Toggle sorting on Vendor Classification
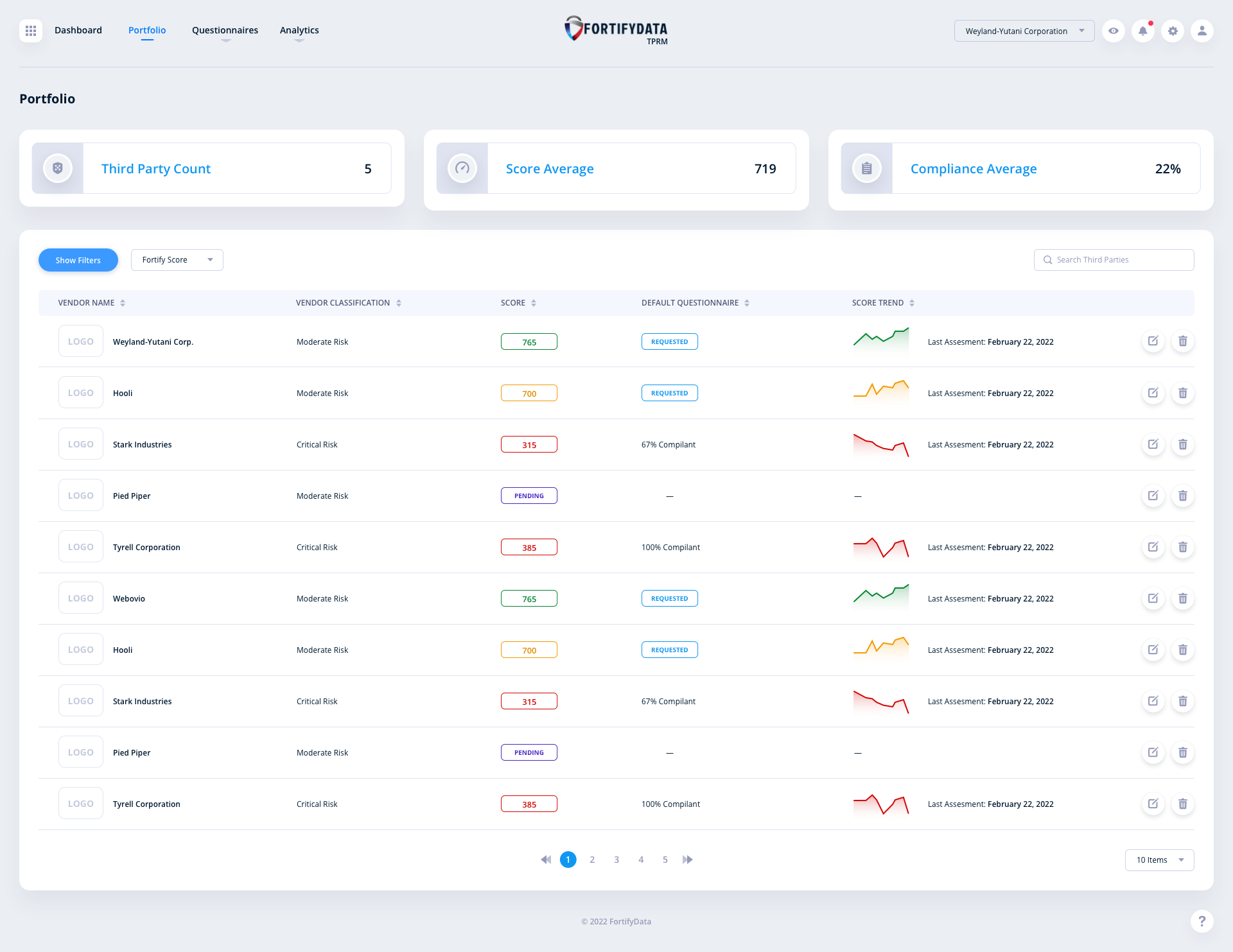The image size is (1233, 952). (x=399, y=302)
